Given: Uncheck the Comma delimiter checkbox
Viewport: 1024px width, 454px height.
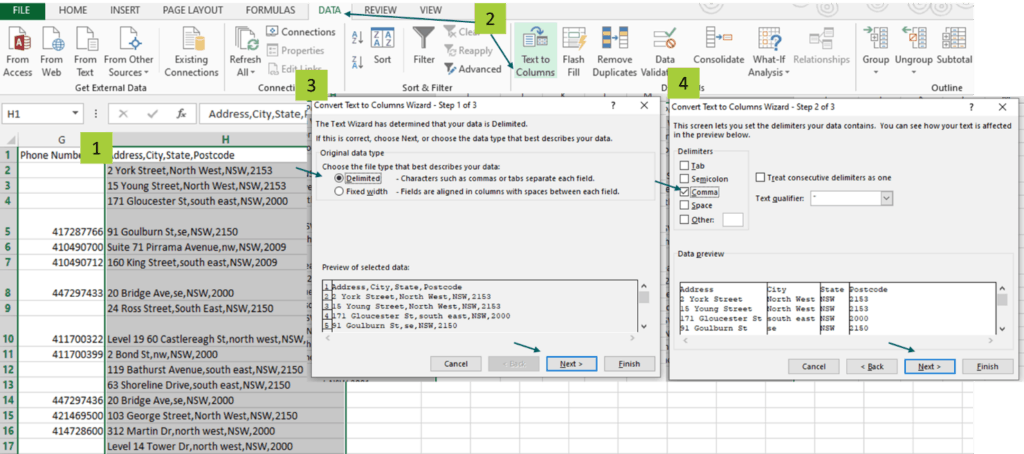Looking at the screenshot, I should [x=684, y=192].
